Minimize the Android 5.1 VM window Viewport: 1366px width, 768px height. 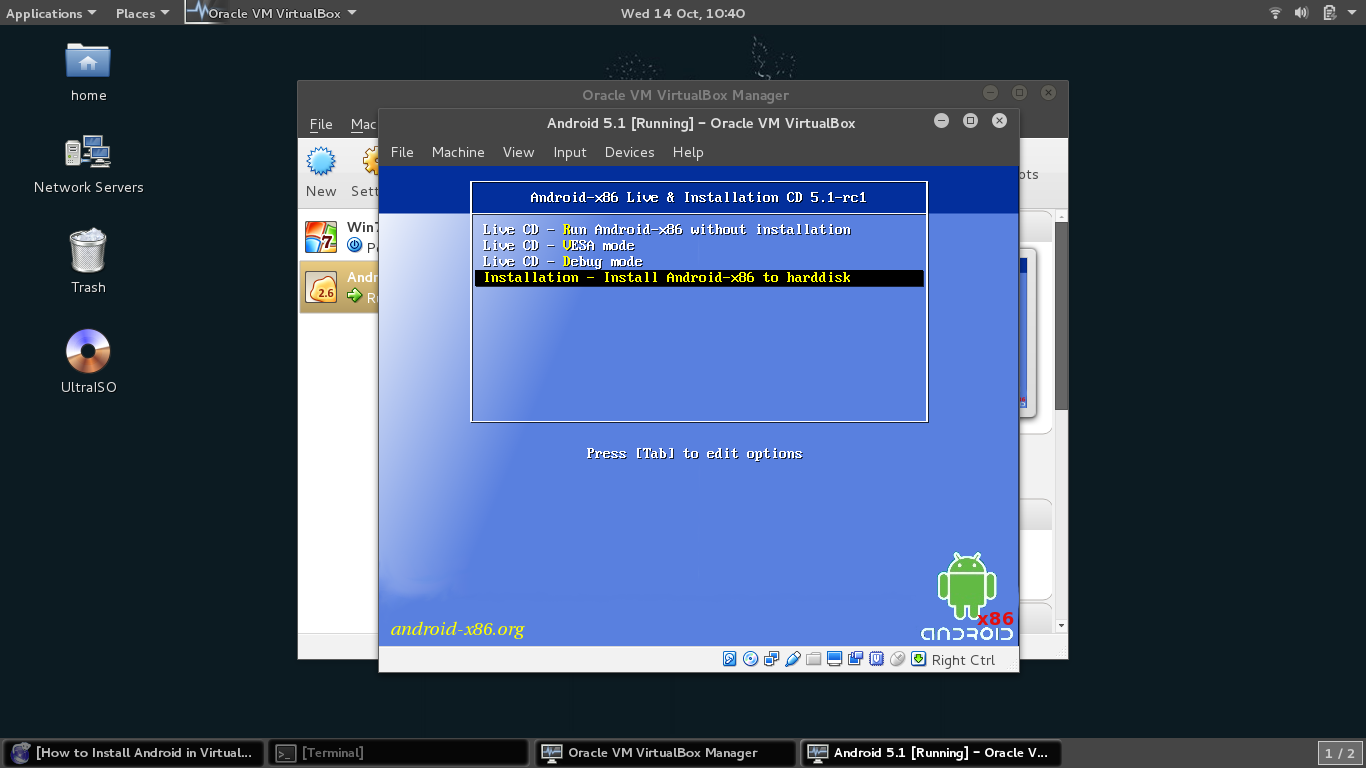pos(941,121)
